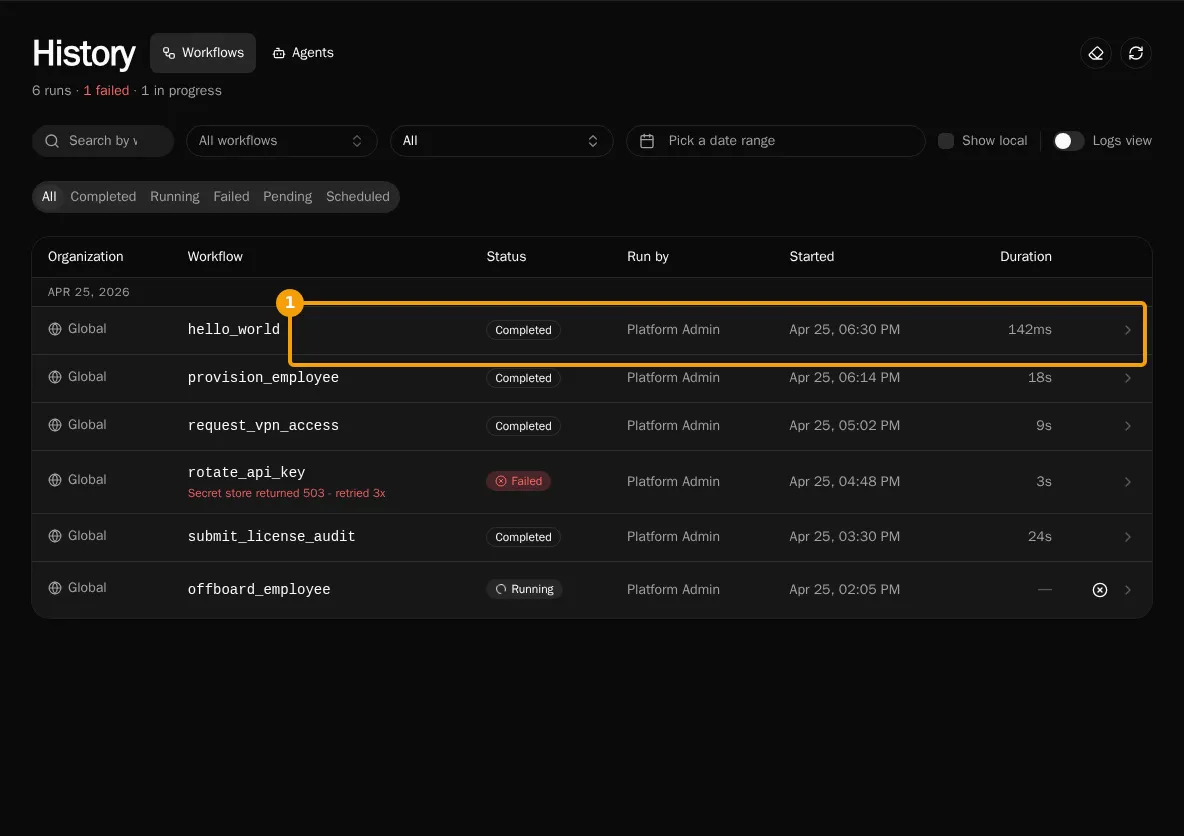The image size is (1184, 836).
Task: Click the refresh icon button
Action: [1136, 53]
